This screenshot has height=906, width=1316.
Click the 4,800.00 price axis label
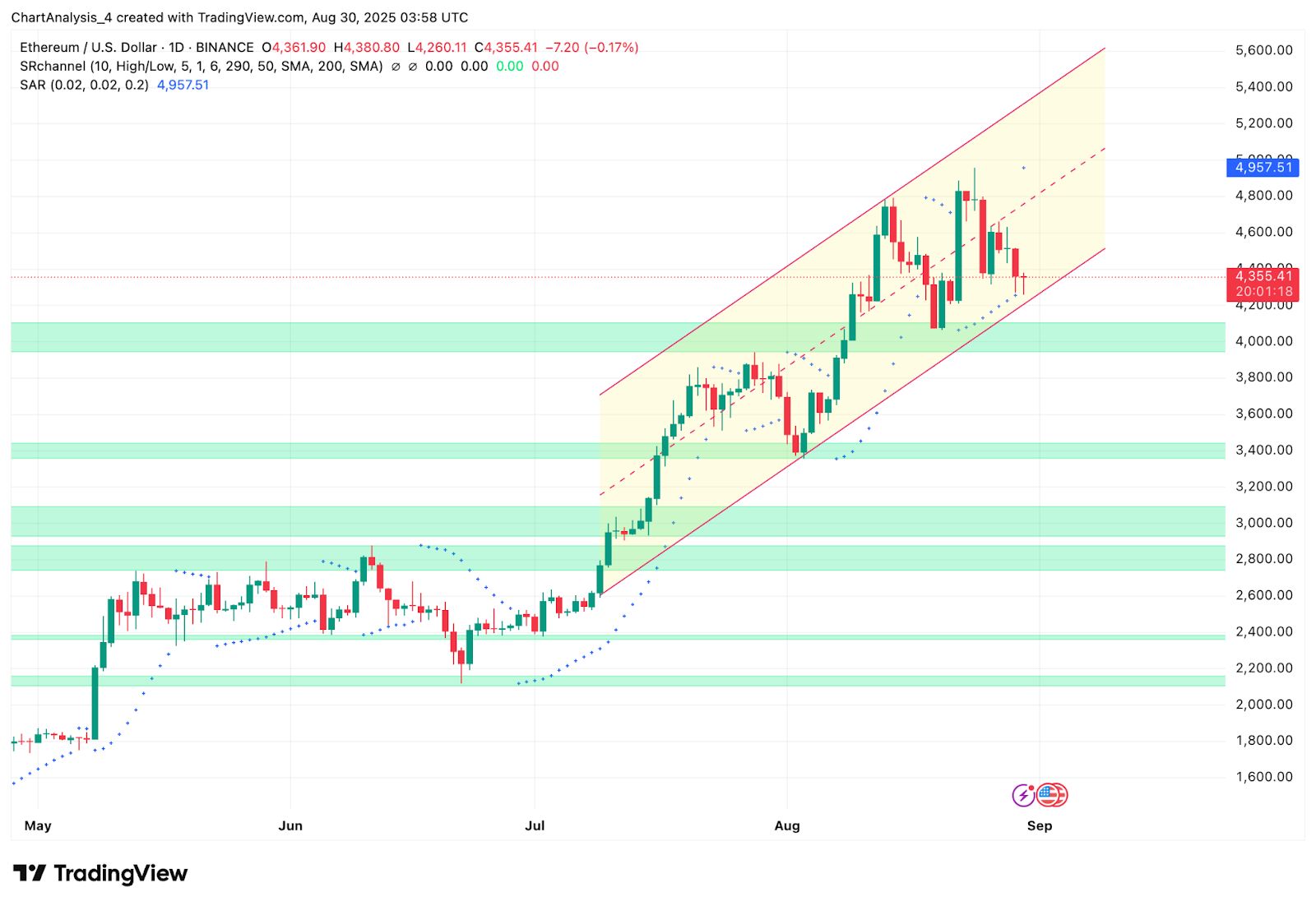[x=1263, y=196]
